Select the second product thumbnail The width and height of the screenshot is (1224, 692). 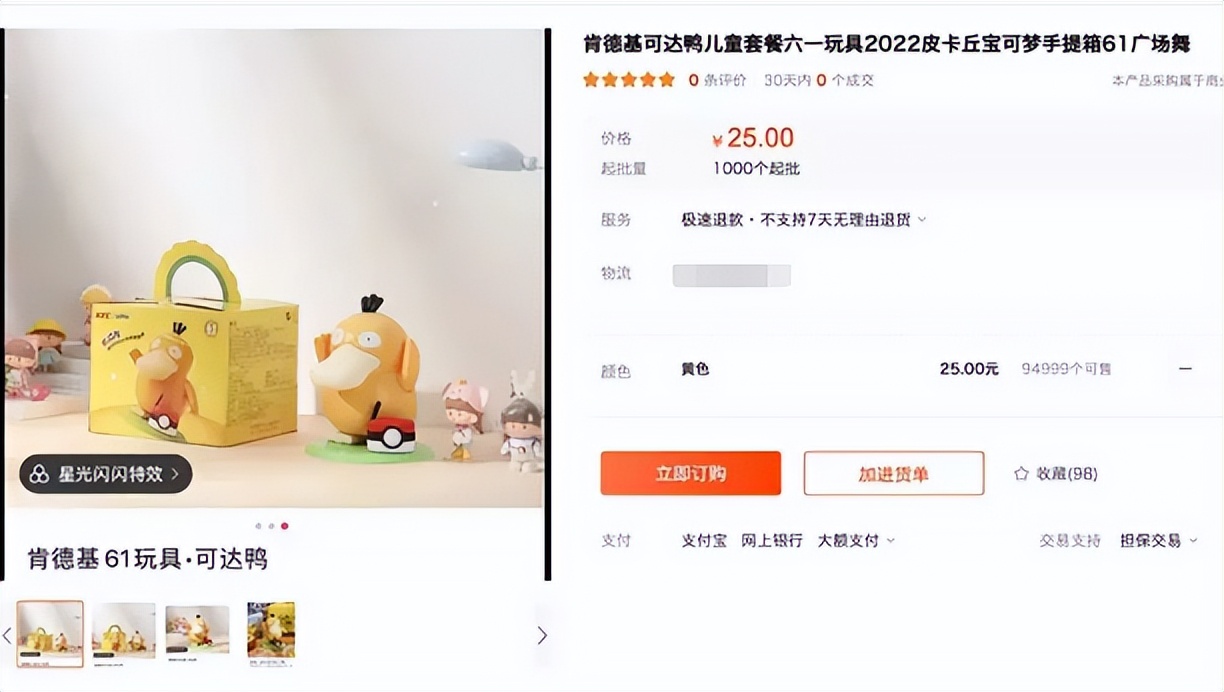coord(124,630)
